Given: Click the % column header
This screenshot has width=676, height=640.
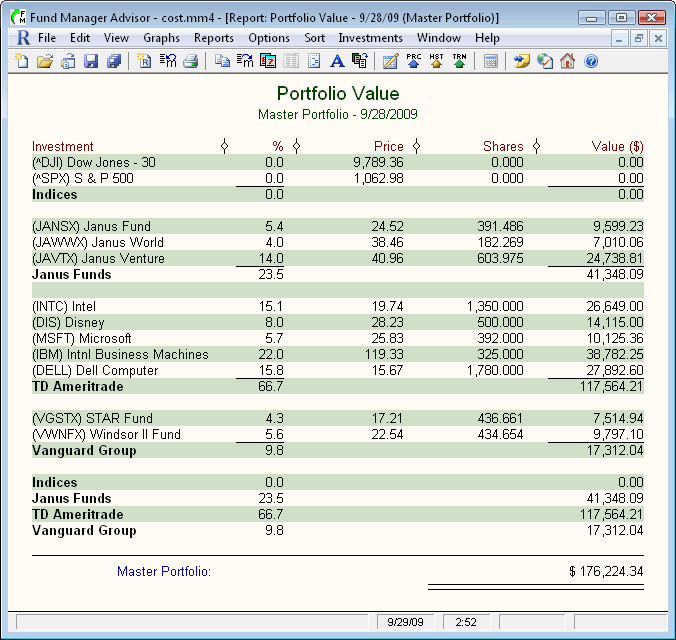Looking at the screenshot, I should tap(278, 147).
